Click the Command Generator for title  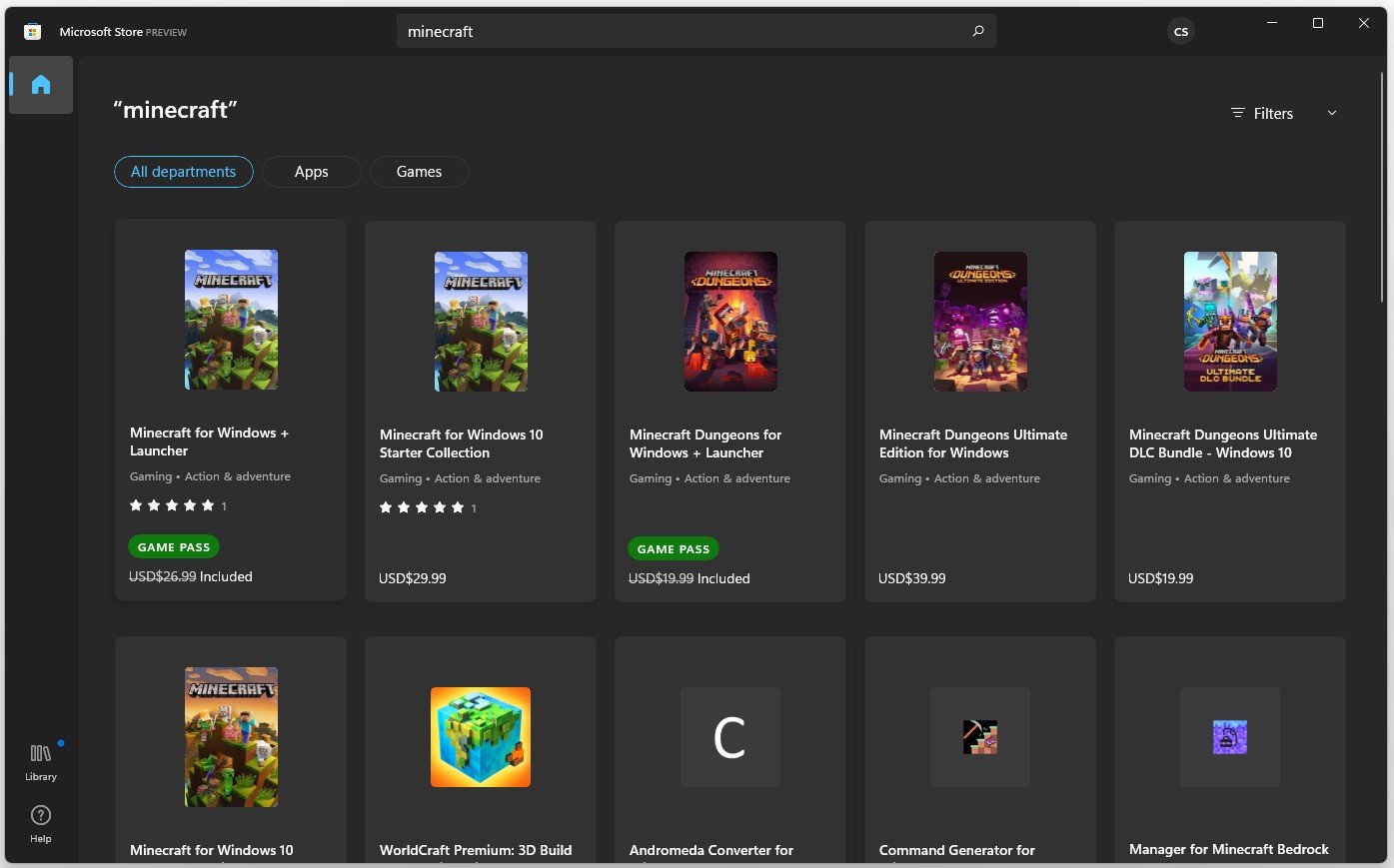pyautogui.click(x=957, y=850)
